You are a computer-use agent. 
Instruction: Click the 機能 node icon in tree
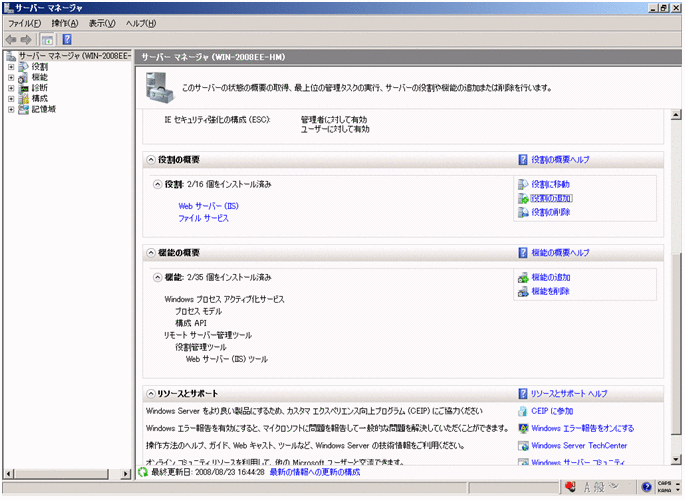click(24, 77)
